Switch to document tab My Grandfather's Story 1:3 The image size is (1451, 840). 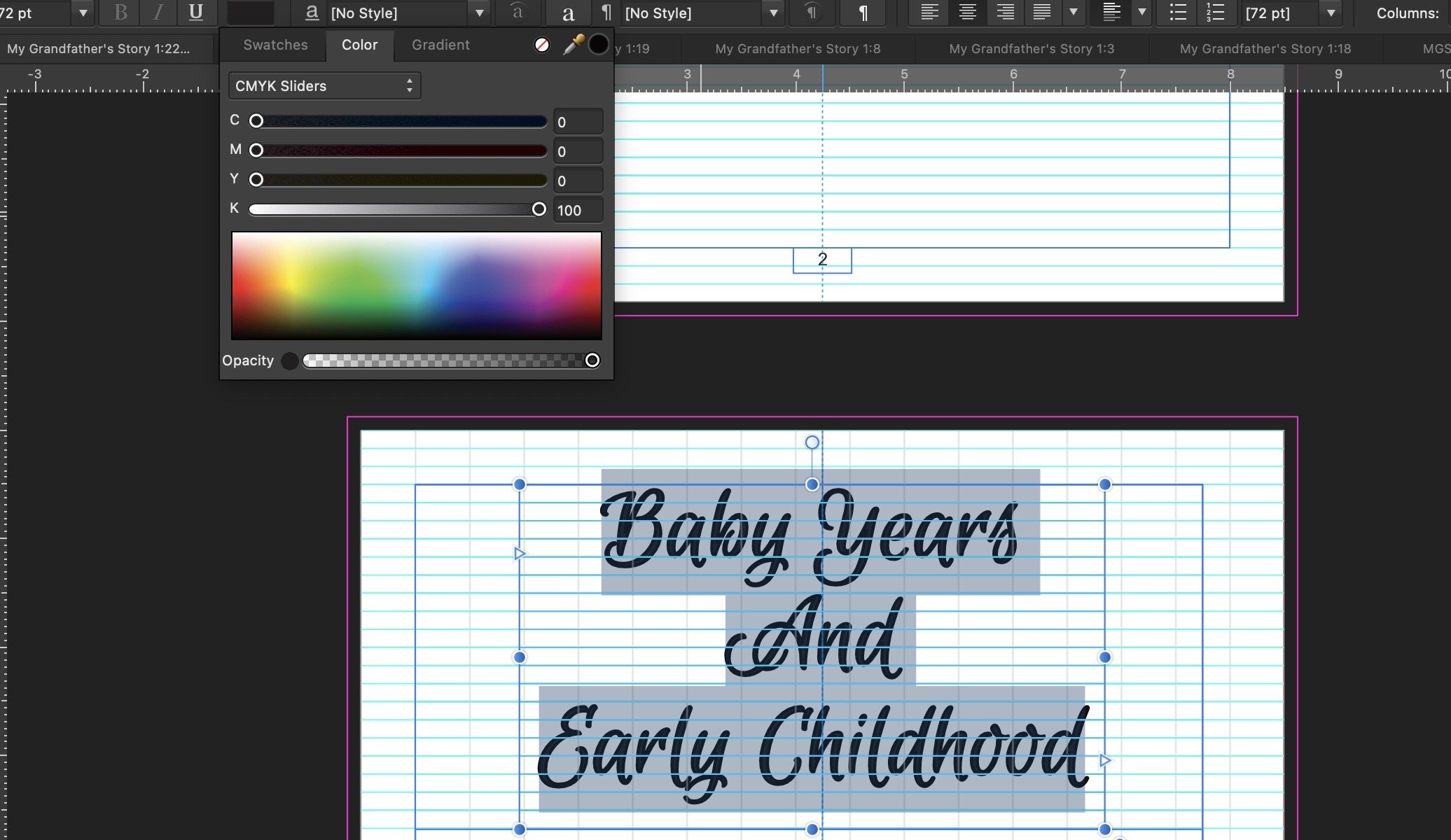(1032, 48)
